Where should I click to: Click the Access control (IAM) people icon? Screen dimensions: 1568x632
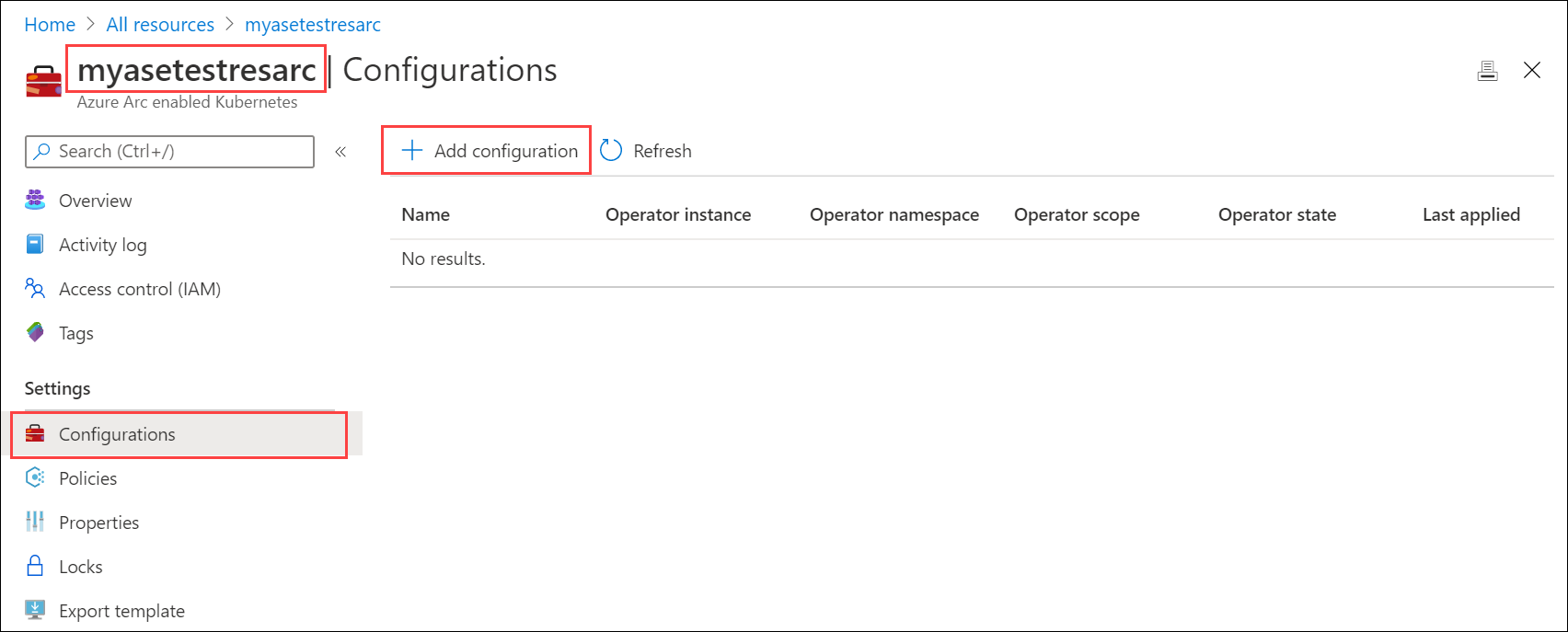click(x=35, y=289)
